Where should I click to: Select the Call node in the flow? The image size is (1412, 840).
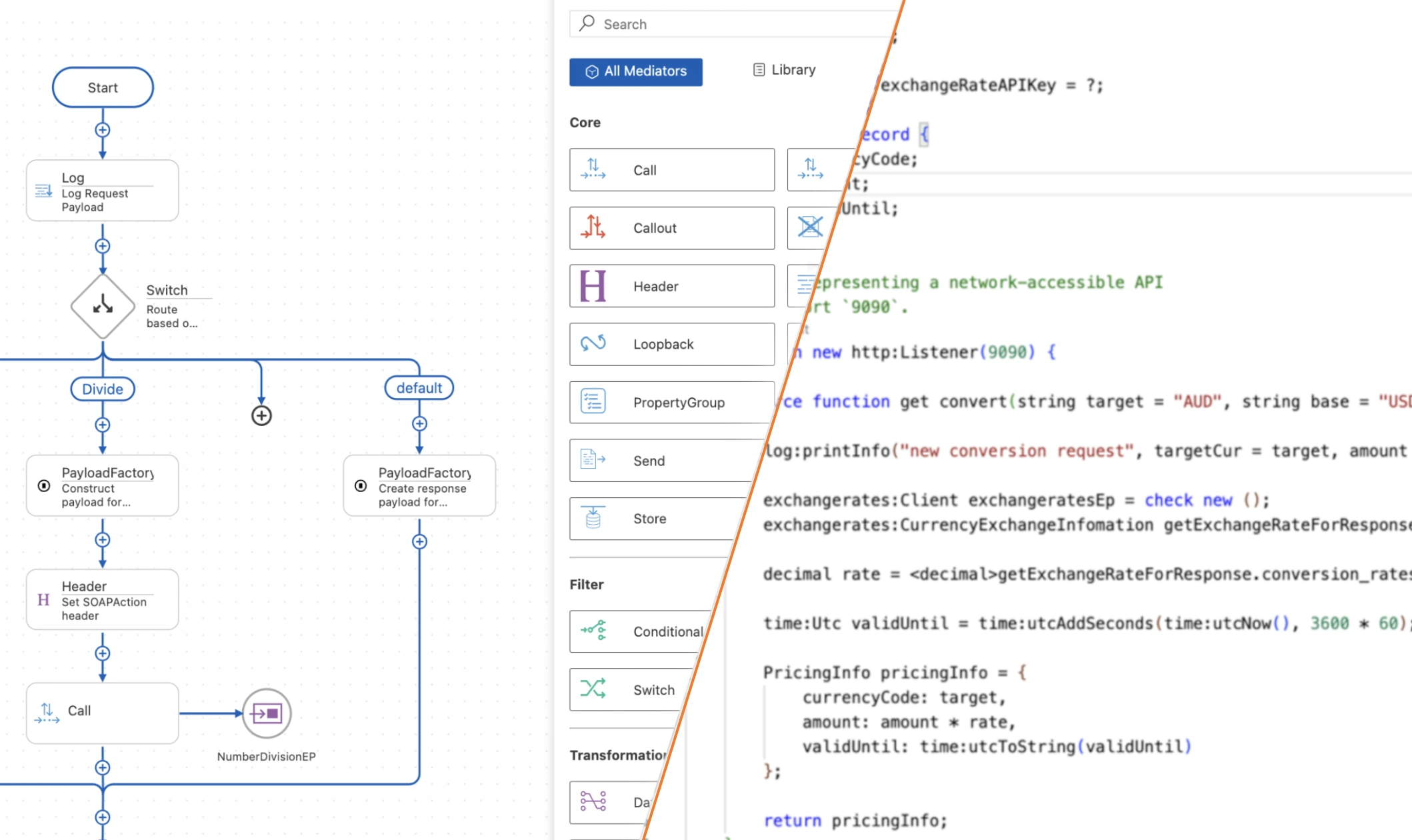(103, 713)
